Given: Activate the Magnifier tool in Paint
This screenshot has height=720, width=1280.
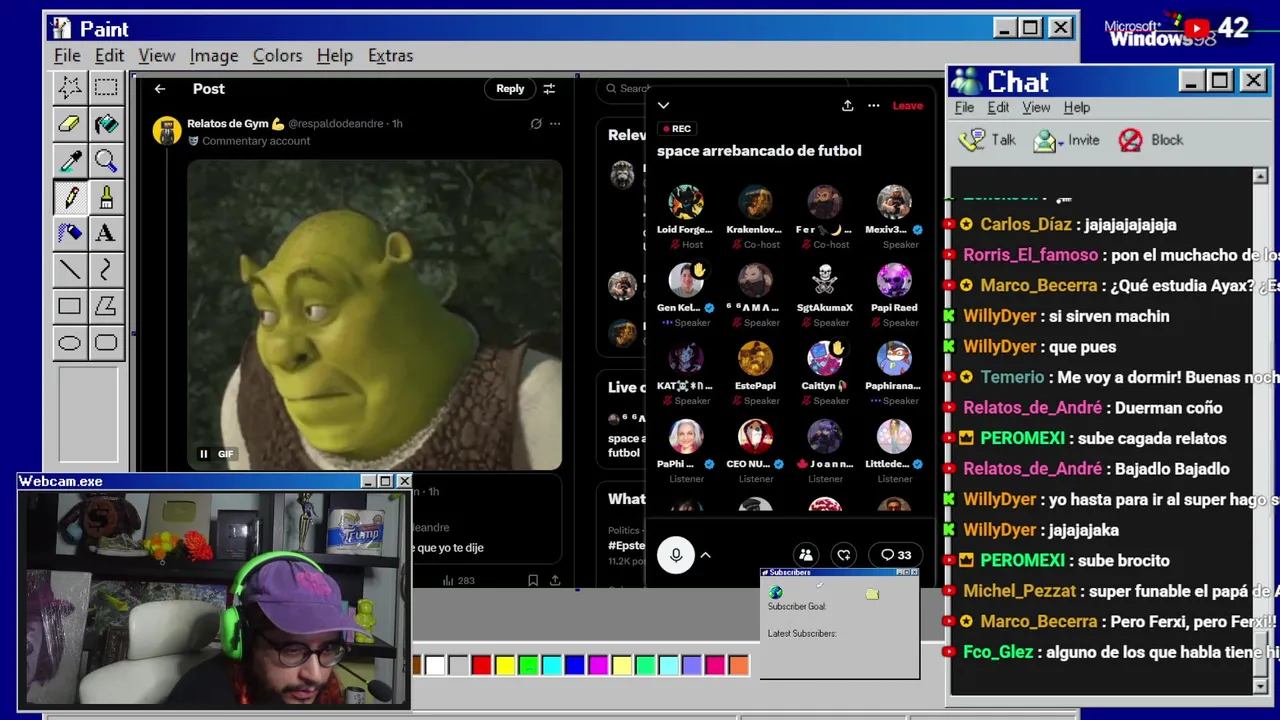Looking at the screenshot, I should (x=105, y=160).
